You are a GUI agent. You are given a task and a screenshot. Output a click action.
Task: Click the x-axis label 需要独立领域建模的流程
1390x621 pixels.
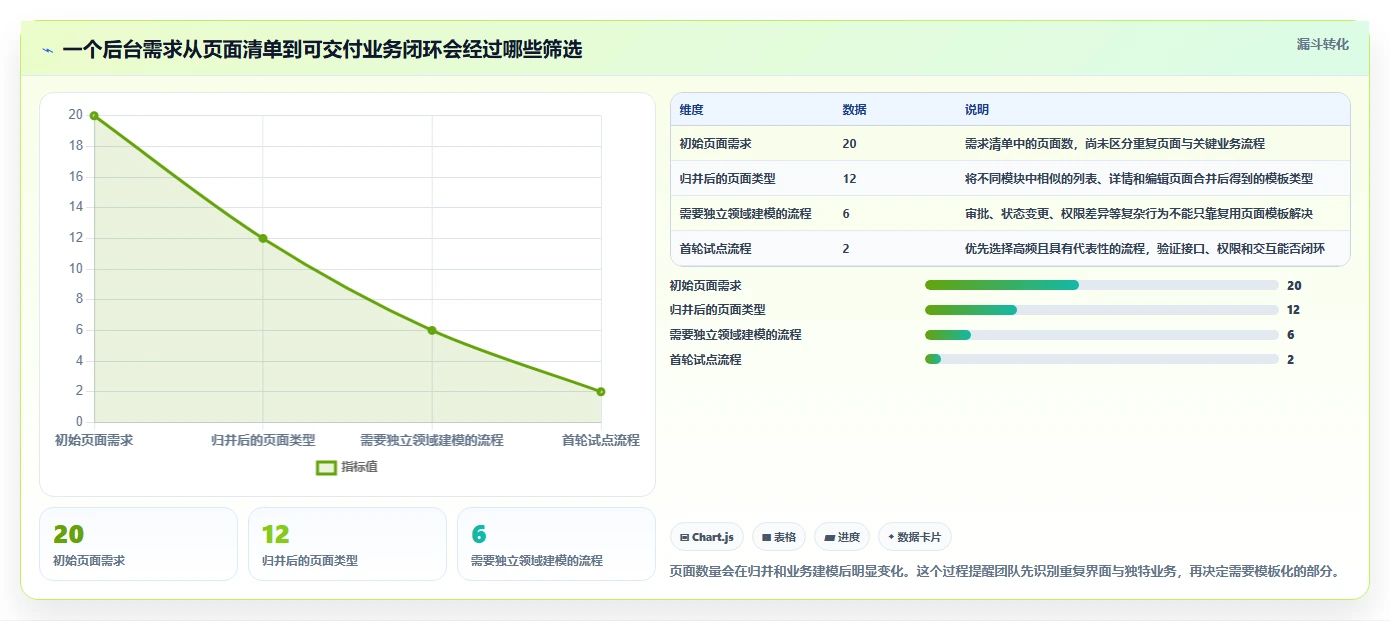pos(432,440)
